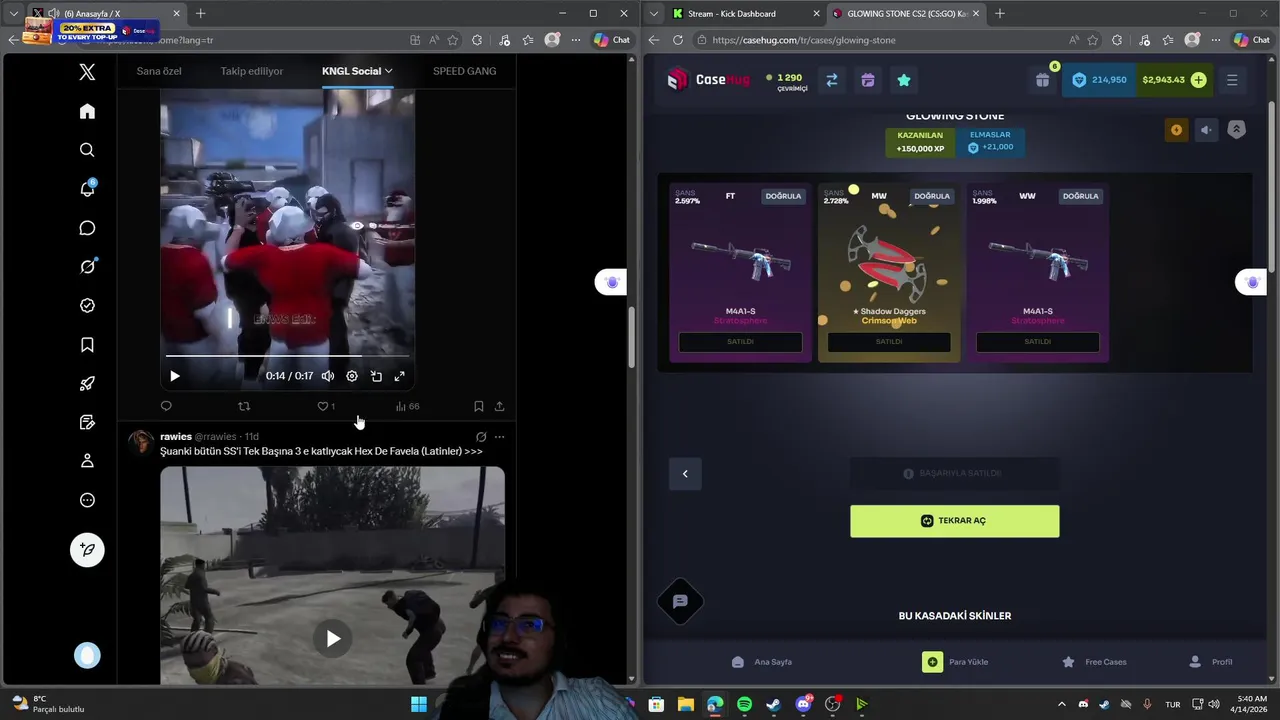This screenshot has width=1280, height=720.
Task: Favorite the casehug page with star icon
Action: coord(1093,40)
